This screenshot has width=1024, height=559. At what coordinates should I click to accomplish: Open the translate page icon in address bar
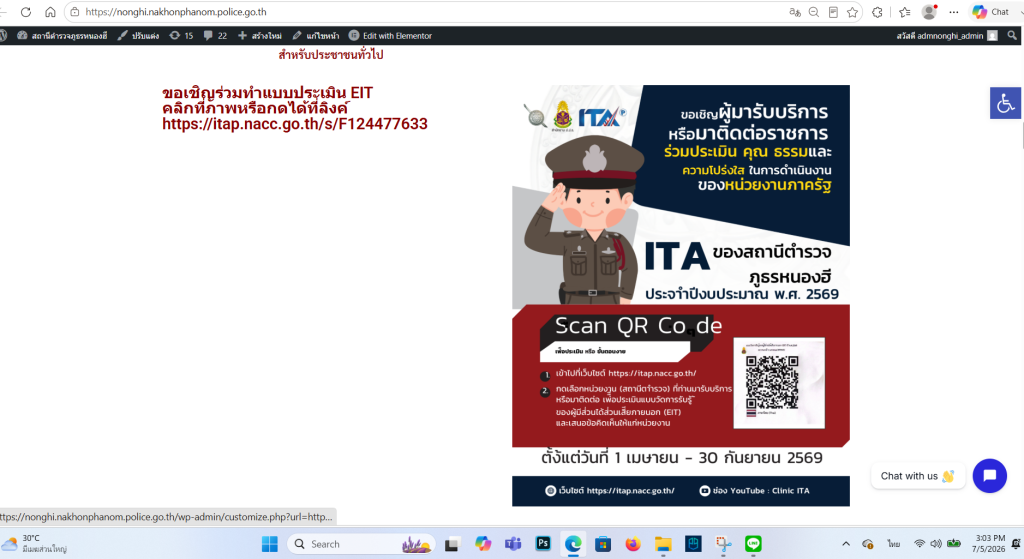pos(795,12)
